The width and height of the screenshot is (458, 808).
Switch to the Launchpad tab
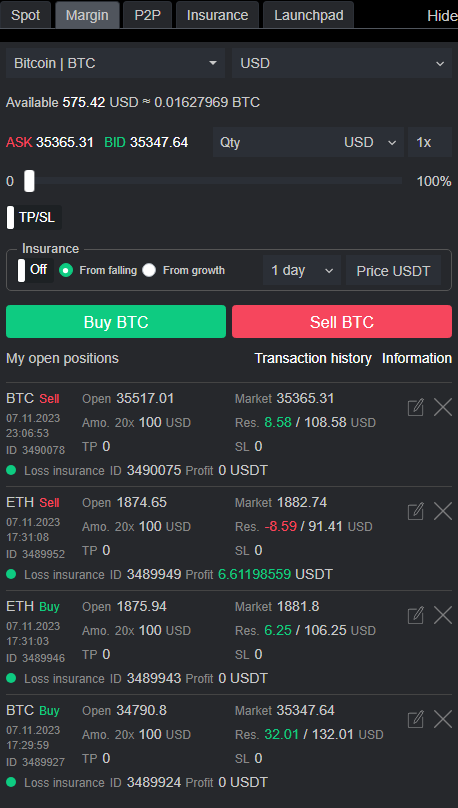309,15
